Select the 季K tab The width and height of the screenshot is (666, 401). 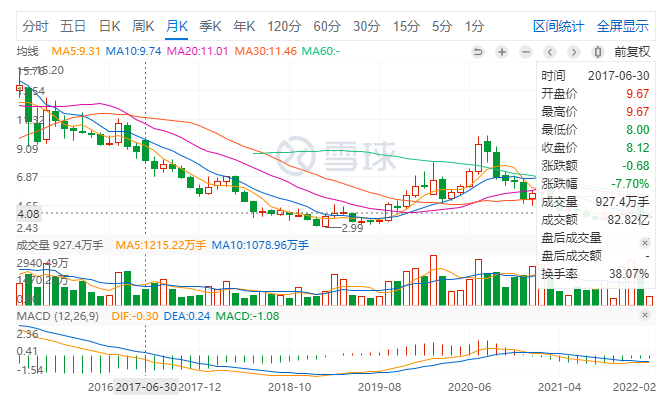coord(210,26)
